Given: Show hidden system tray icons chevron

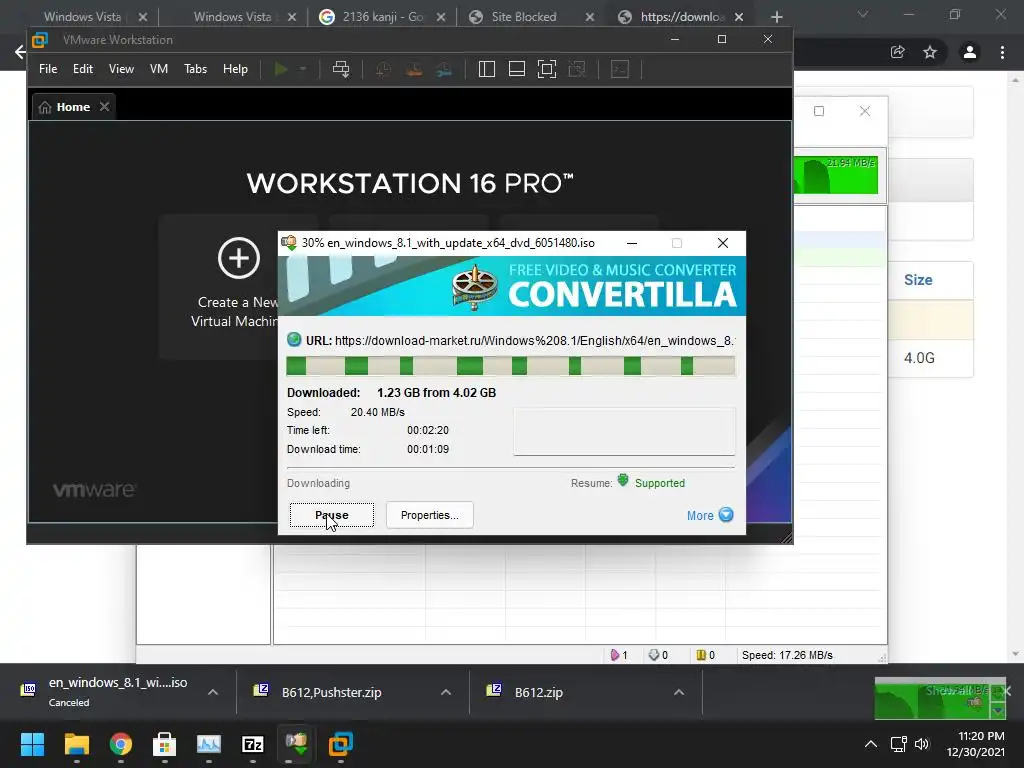Looking at the screenshot, I should pos(871,744).
